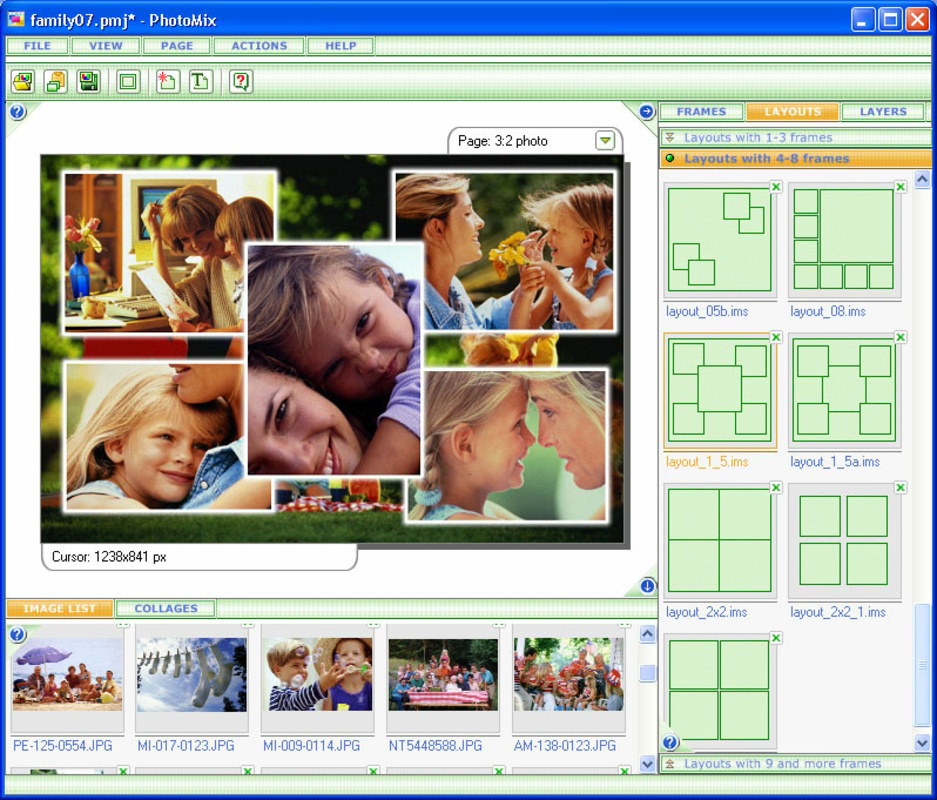Close the layout_1_5.ims layout

(x=778, y=338)
